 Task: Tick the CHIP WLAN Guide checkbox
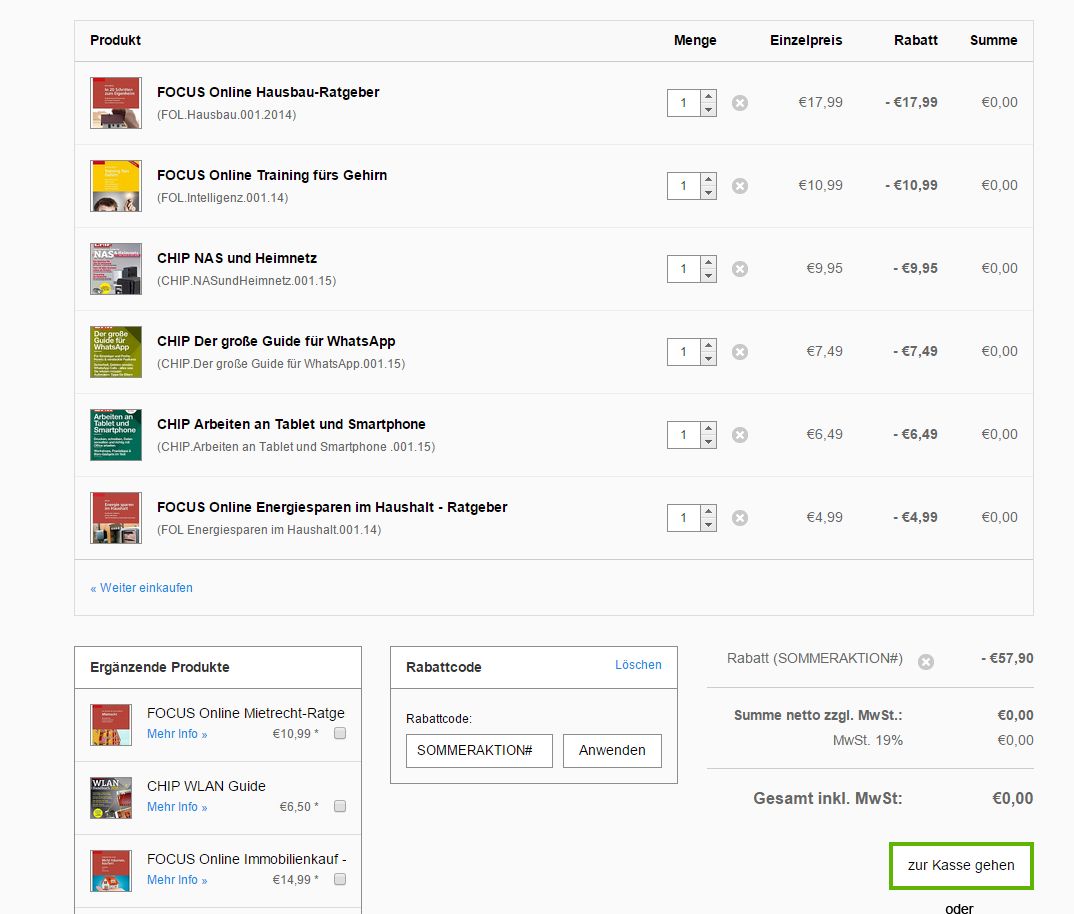click(x=340, y=806)
